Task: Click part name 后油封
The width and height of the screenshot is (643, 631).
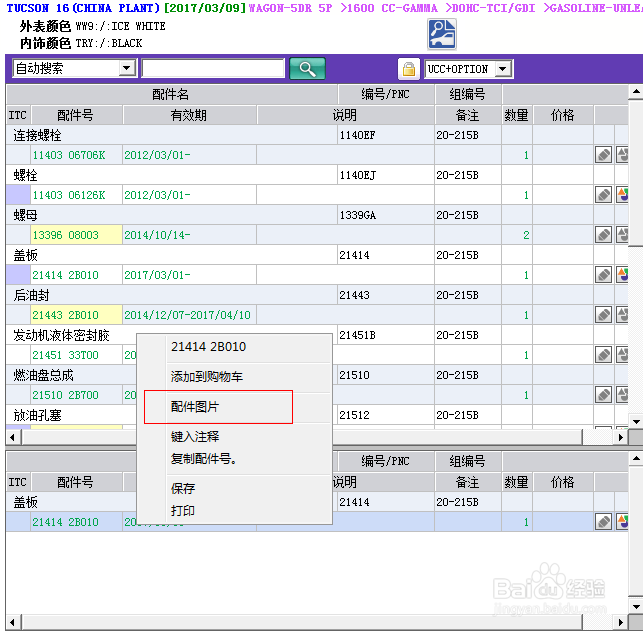Action: (31, 295)
